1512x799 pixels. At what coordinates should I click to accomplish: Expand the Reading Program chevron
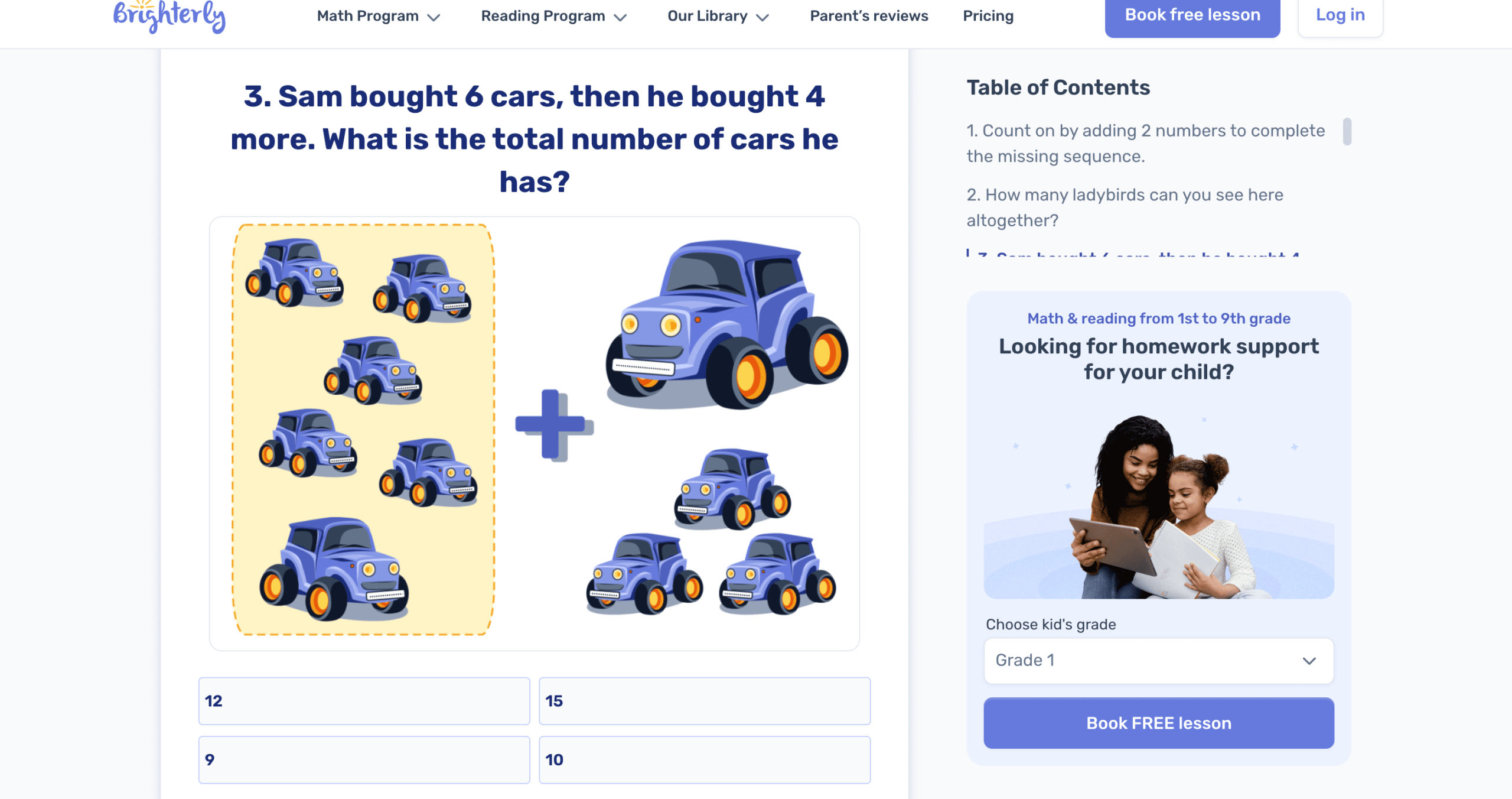pyautogui.click(x=620, y=18)
